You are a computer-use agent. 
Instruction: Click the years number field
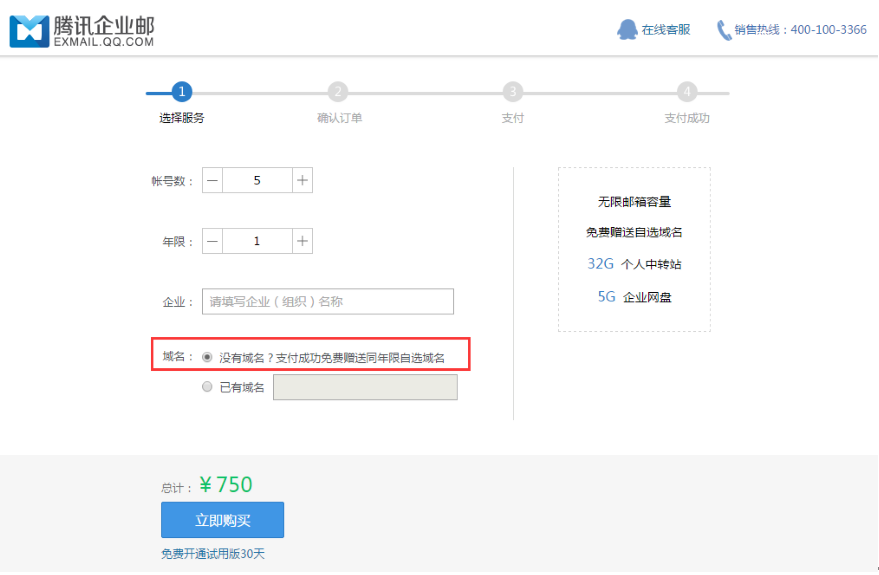(x=257, y=241)
